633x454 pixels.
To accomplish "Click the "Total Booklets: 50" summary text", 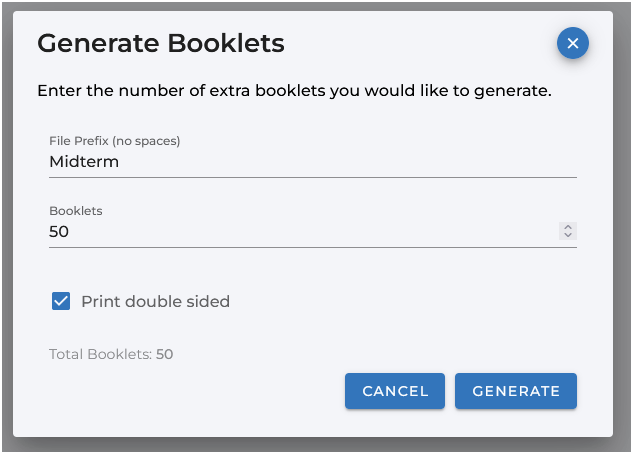I will [111, 354].
